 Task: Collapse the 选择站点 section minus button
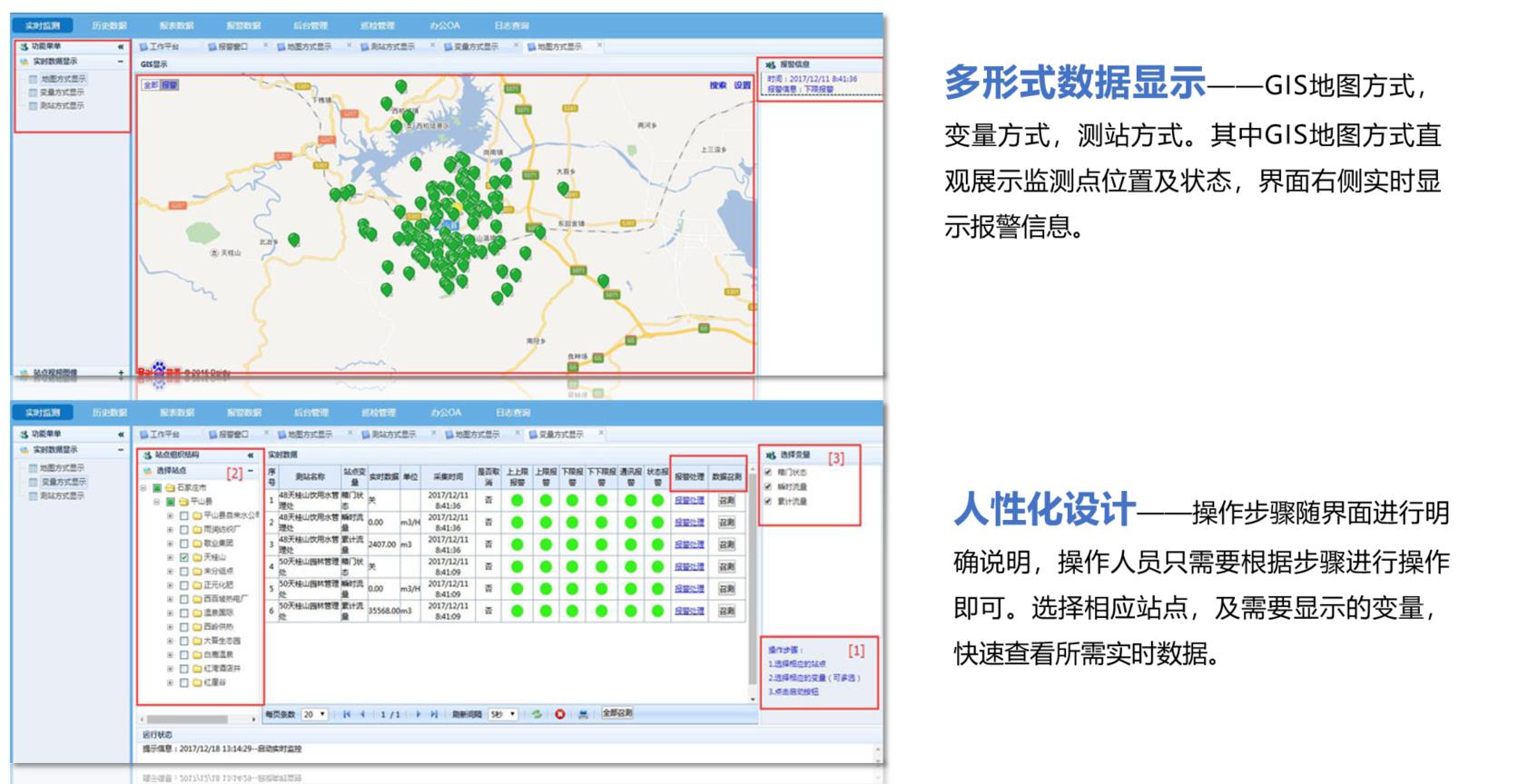[x=251, y=471]
